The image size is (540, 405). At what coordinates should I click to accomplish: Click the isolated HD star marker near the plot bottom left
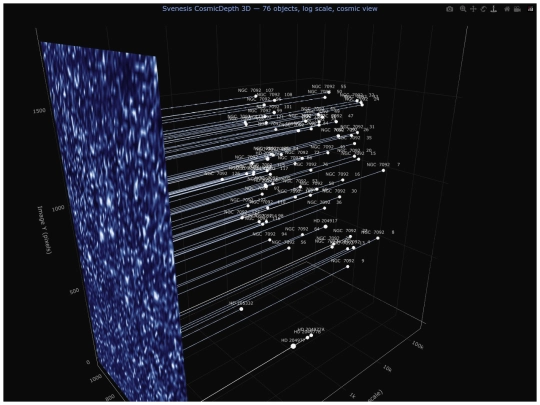click(x=241, y=309)
